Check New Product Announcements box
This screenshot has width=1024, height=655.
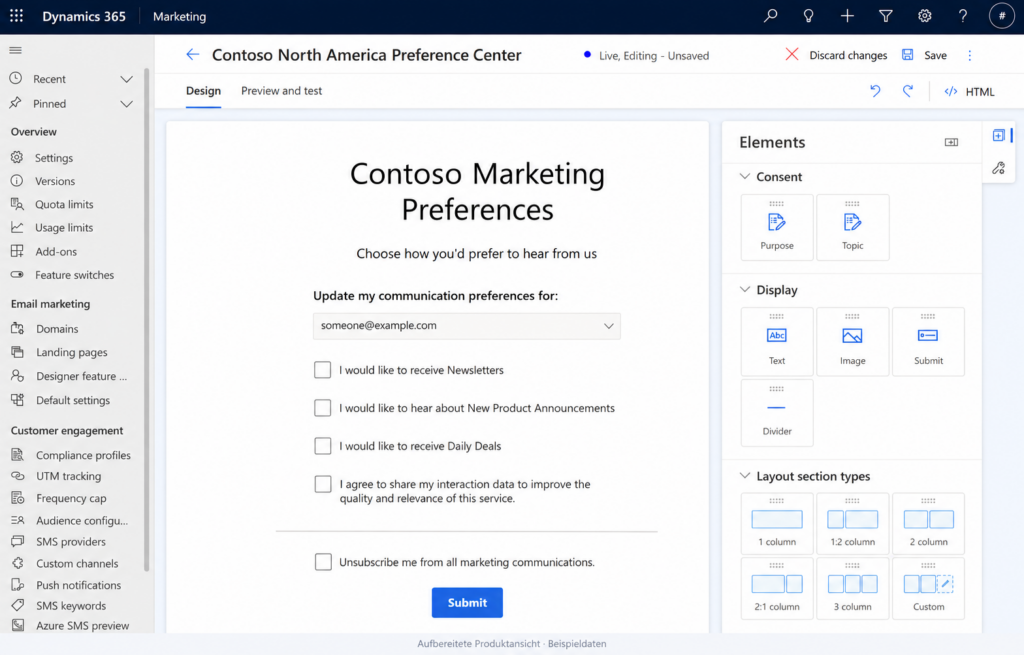(323, 407)
